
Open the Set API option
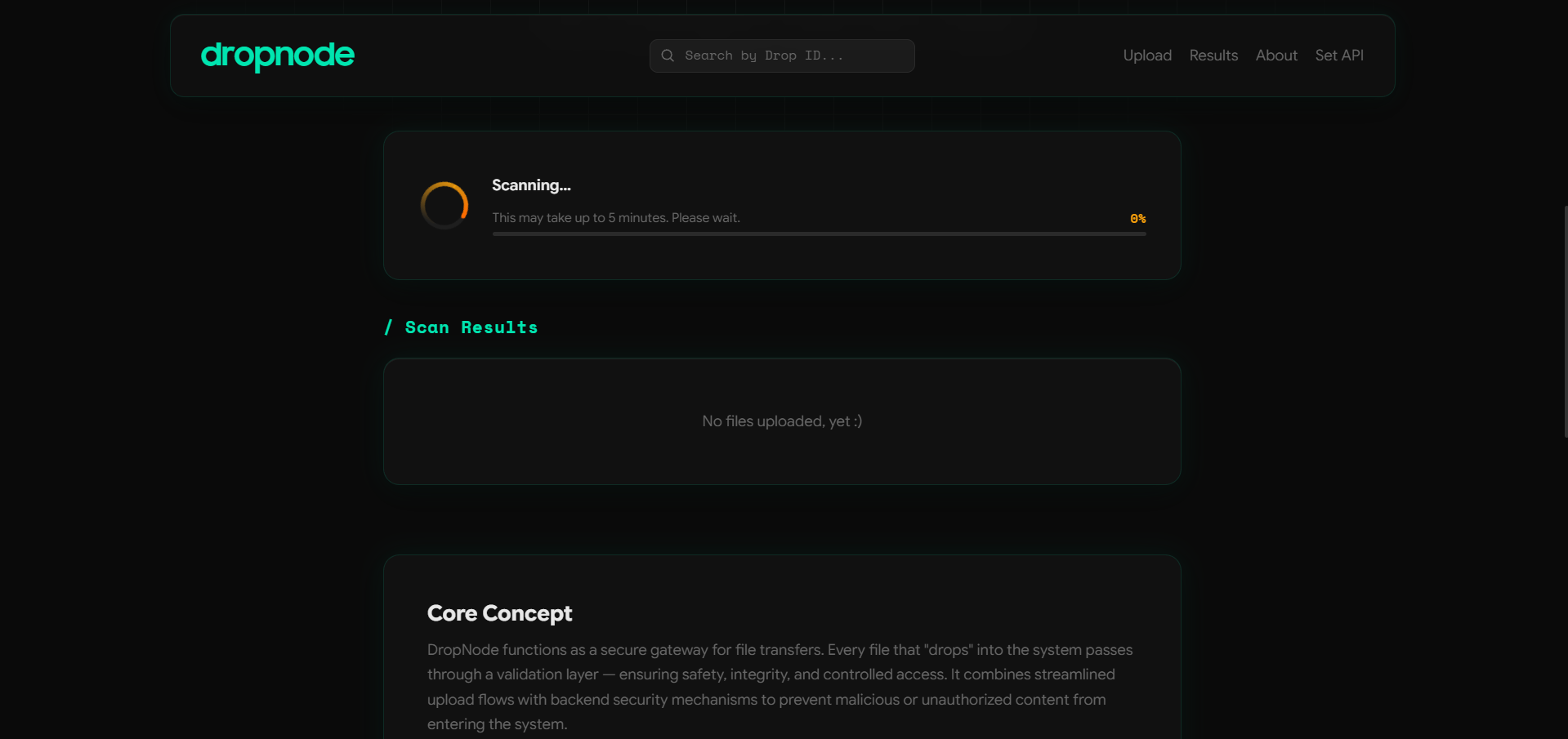tap(1338, 55)
